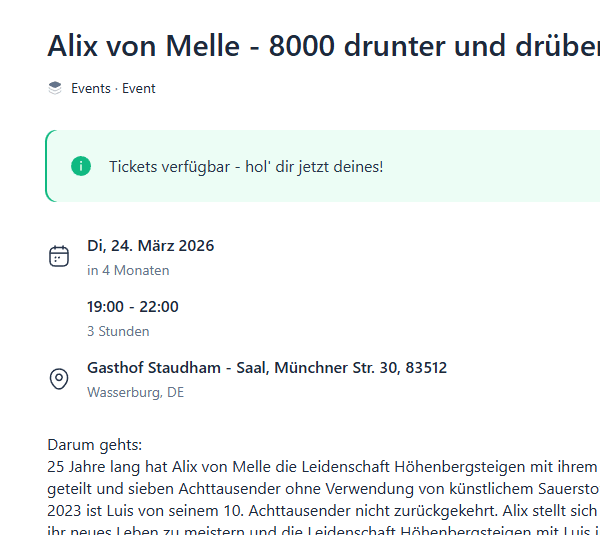Select the date Di, 24. März 2026
Screen dimensions: 600x535
[151, 246]
